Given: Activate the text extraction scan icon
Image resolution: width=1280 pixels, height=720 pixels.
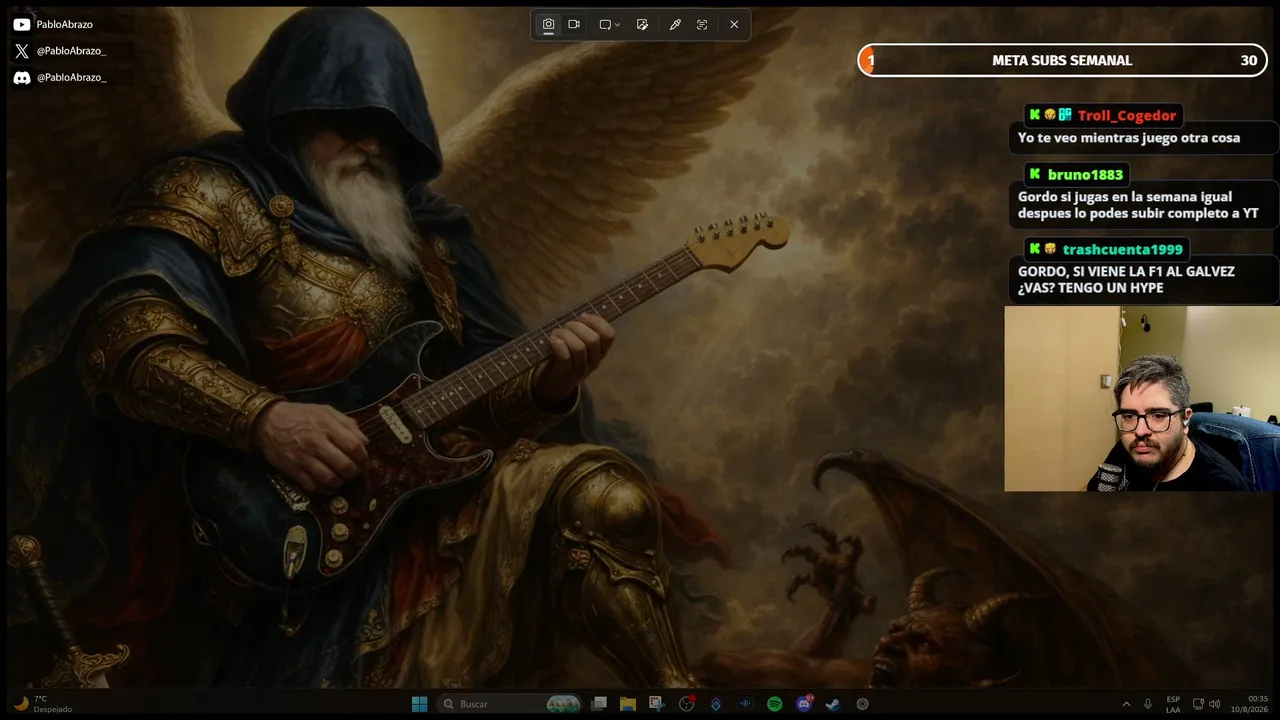Looking at the screenshot, I should tap(702, 25).
